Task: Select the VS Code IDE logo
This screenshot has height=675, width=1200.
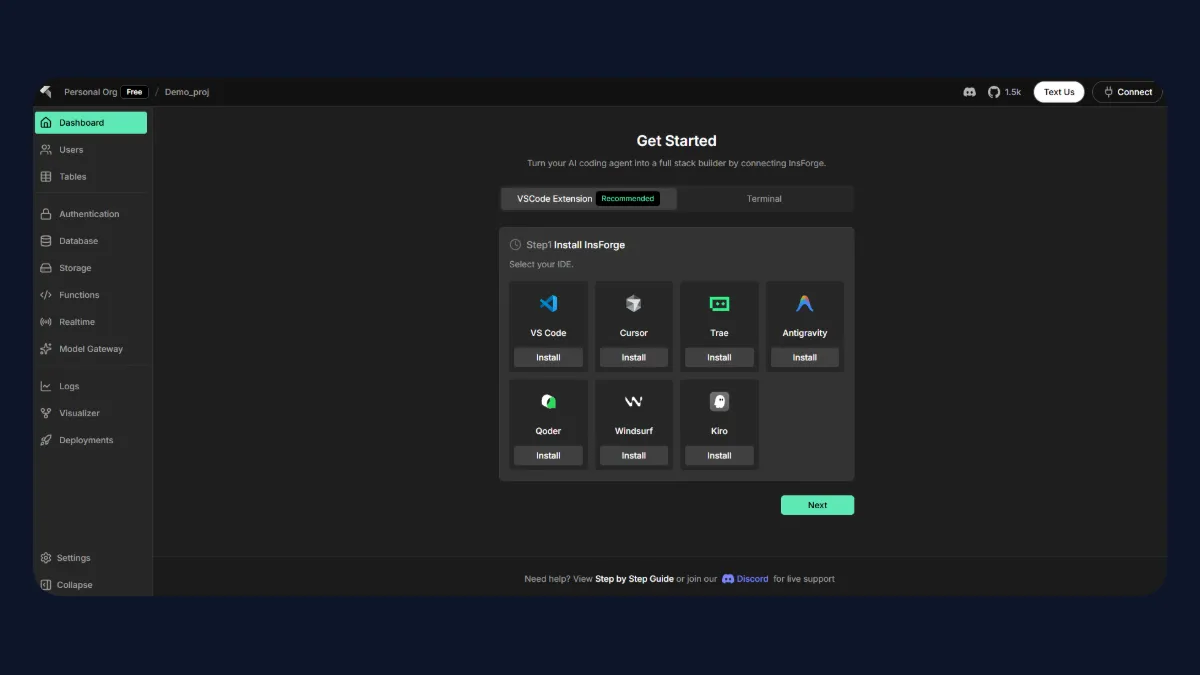Action: tap(547, 303)
